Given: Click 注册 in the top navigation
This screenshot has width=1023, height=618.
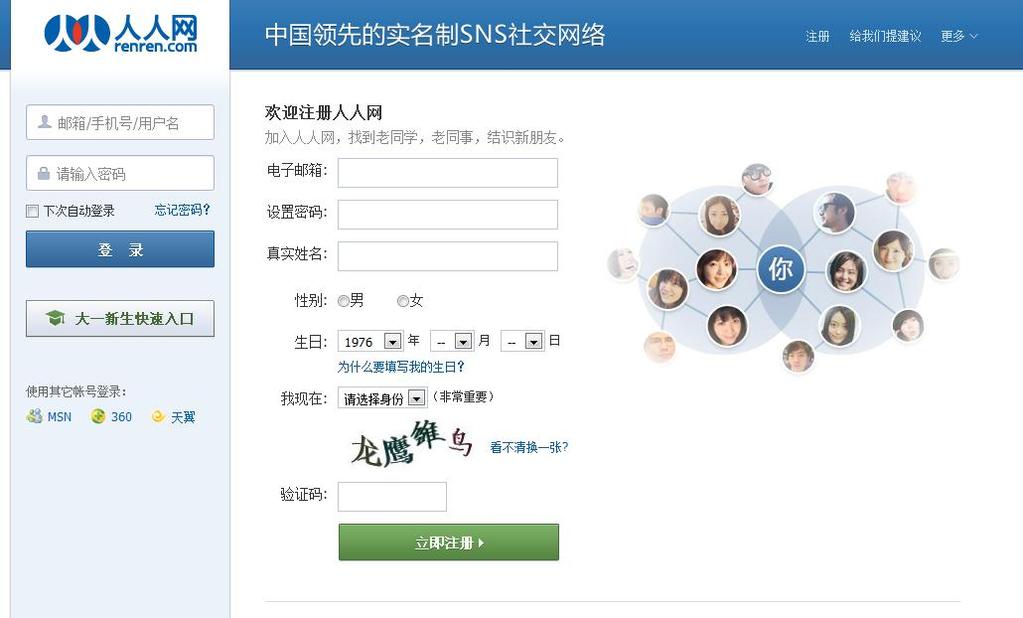Looking at the screenshot, I should point(817,37).
